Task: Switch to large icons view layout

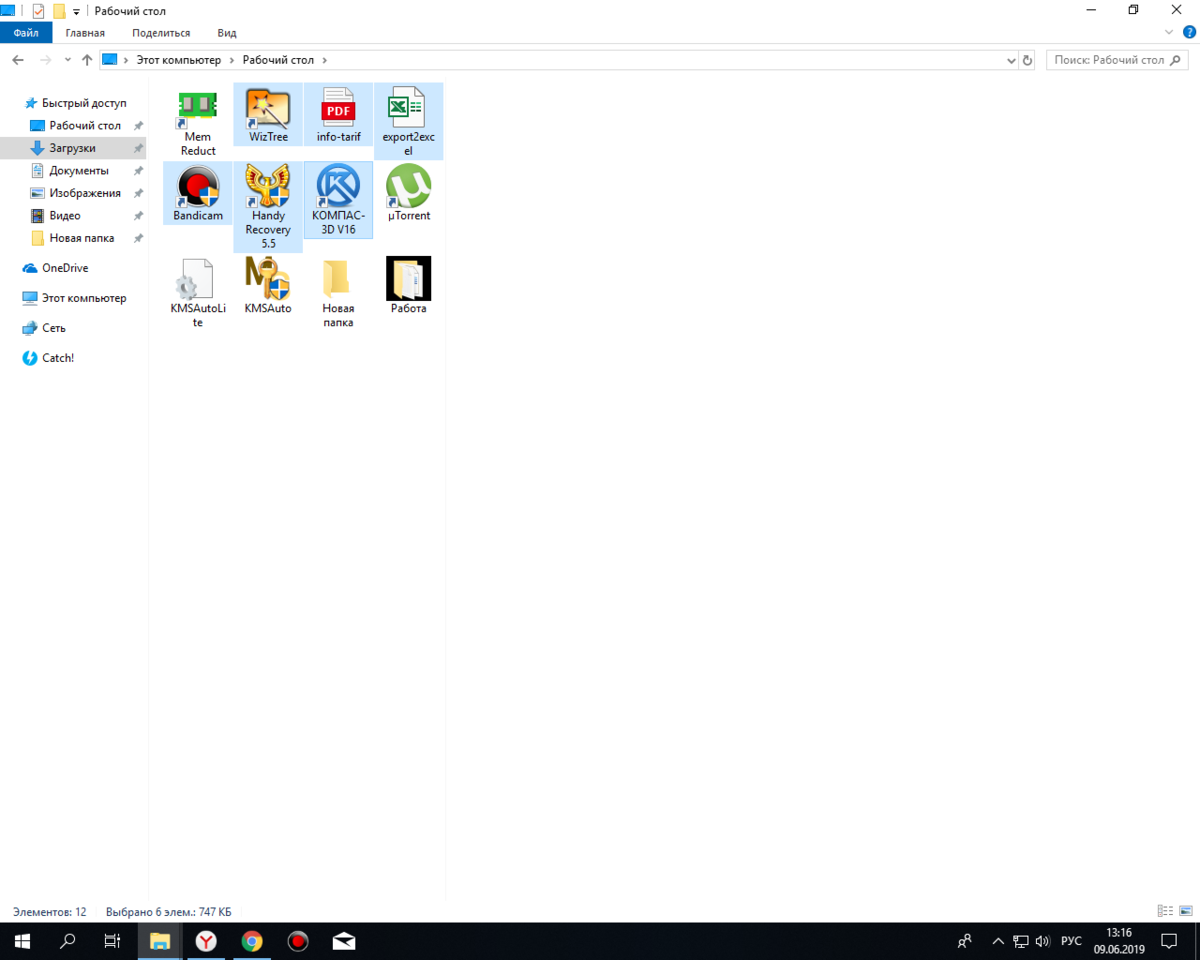Action: (x=1186, y=911)
